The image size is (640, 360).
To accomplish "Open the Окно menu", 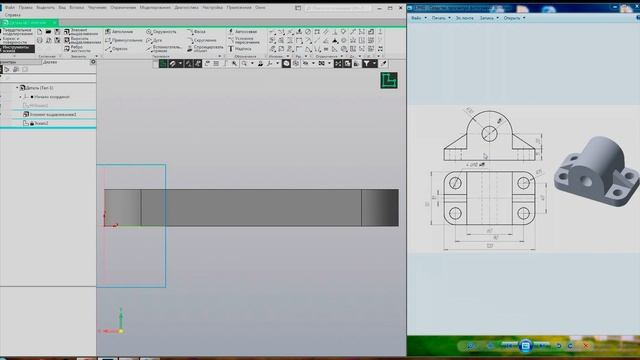I will coord(260,7).
